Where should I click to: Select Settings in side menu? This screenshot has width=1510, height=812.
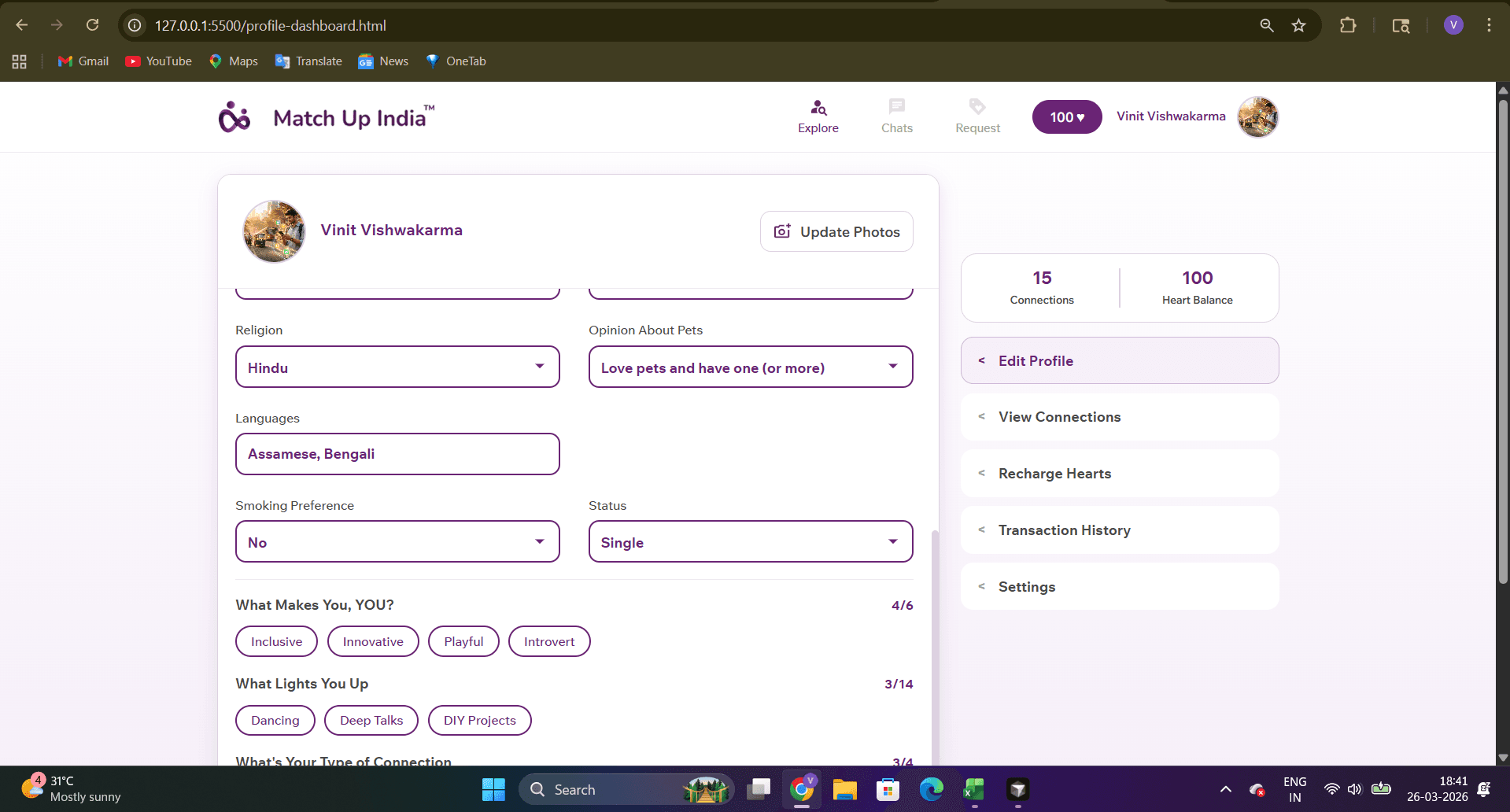[1120, 586]
